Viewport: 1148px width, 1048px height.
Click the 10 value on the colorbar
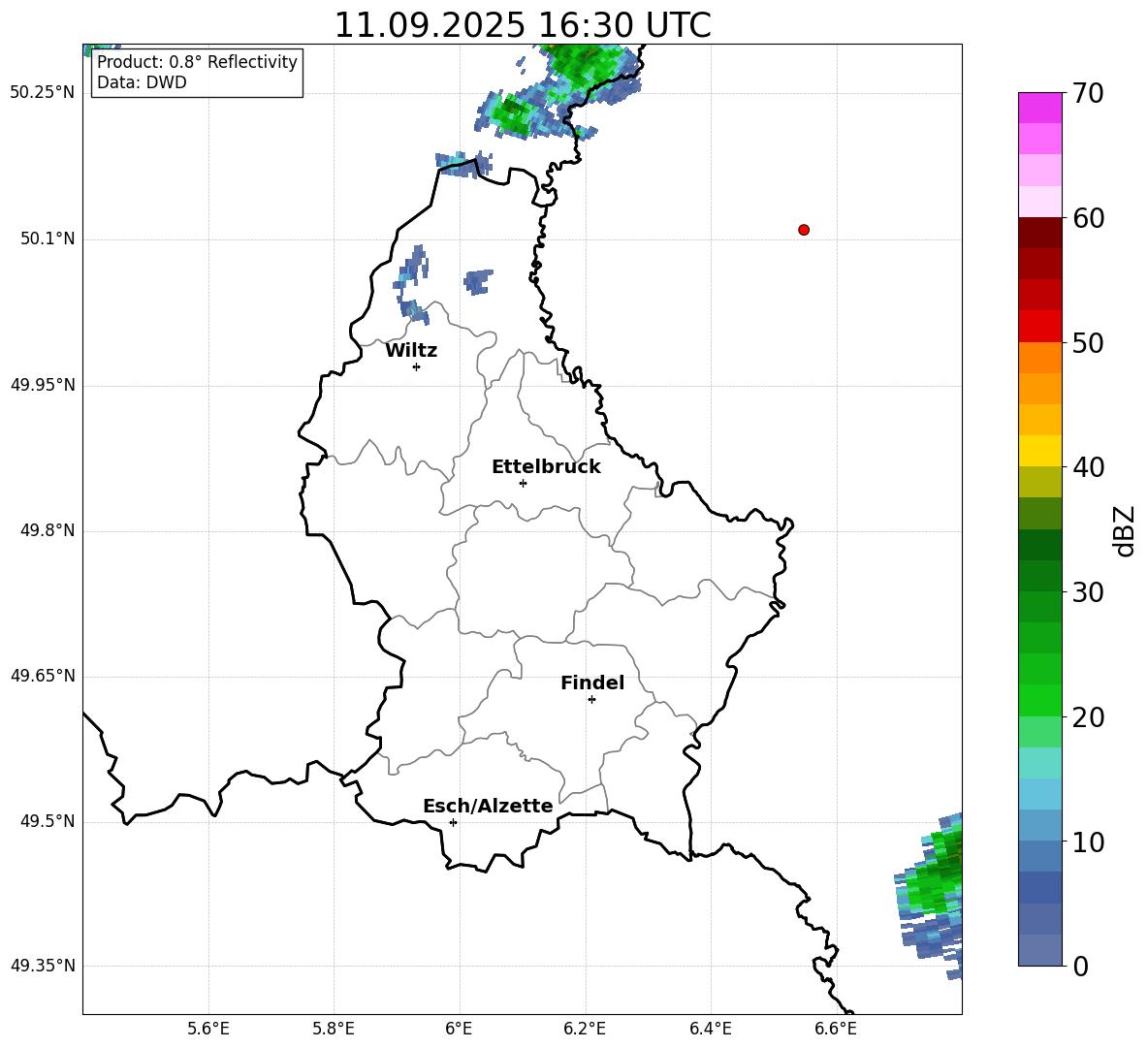pos(1088,842)
